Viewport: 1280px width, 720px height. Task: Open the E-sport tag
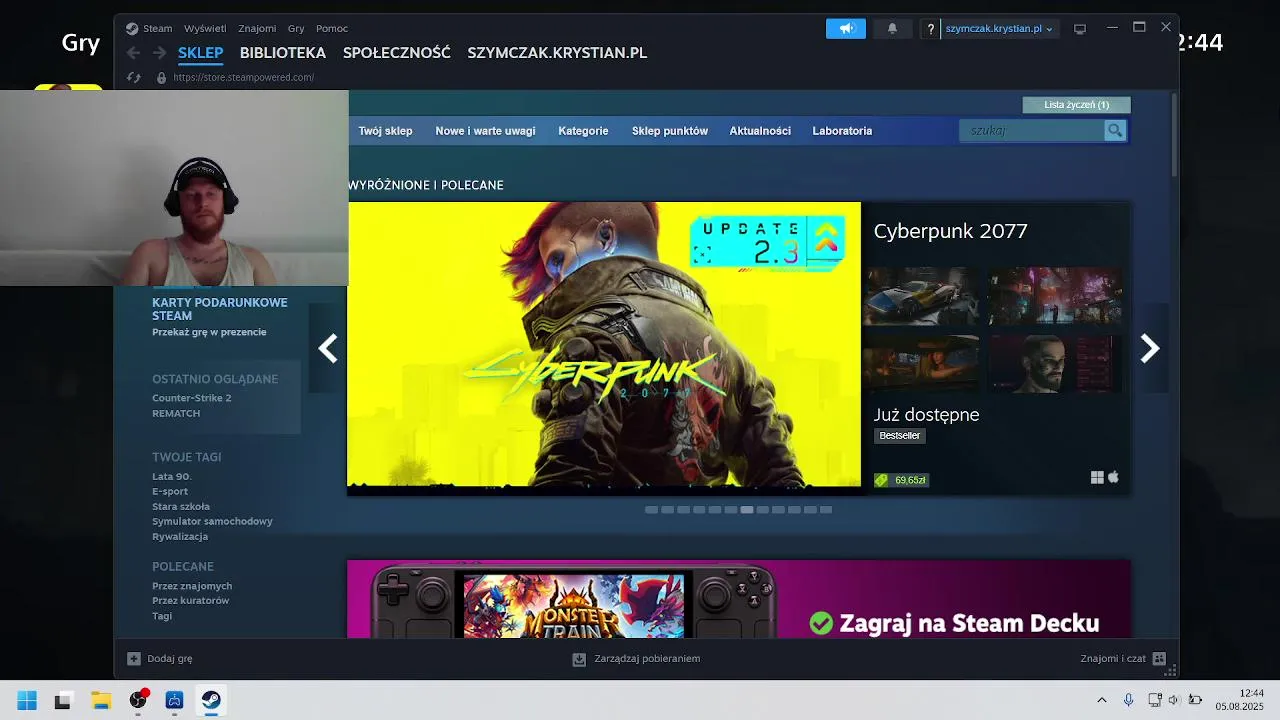(170, 491)
